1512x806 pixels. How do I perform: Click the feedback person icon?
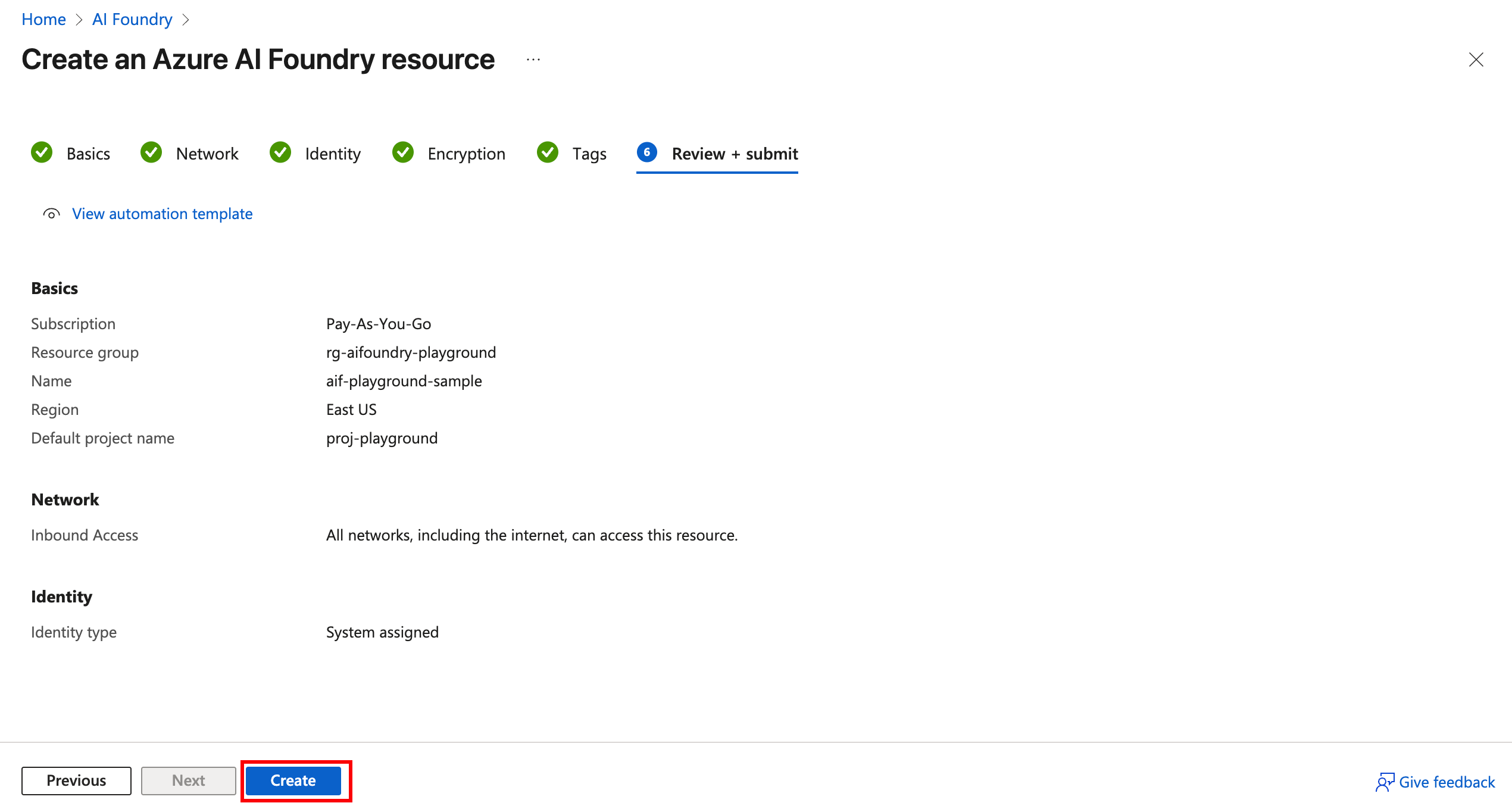pos(1385,782)
